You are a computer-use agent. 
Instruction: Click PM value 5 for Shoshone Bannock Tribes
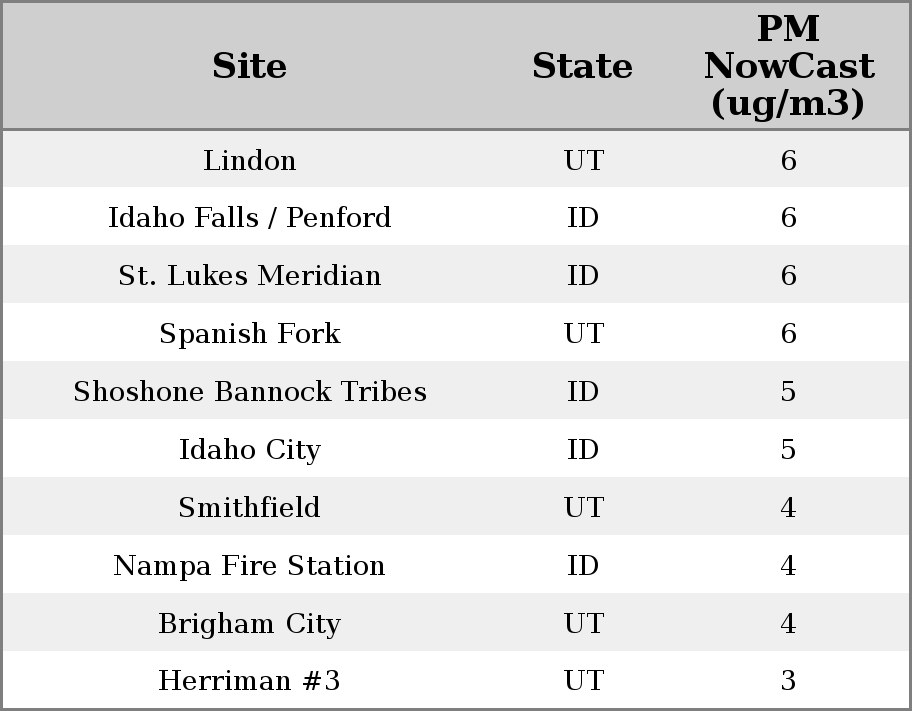click(x=788, y=392)
